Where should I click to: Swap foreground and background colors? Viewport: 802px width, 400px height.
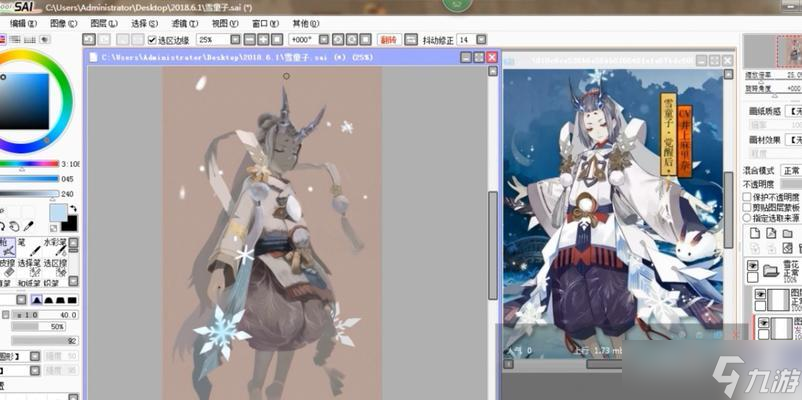pos(71,207)
